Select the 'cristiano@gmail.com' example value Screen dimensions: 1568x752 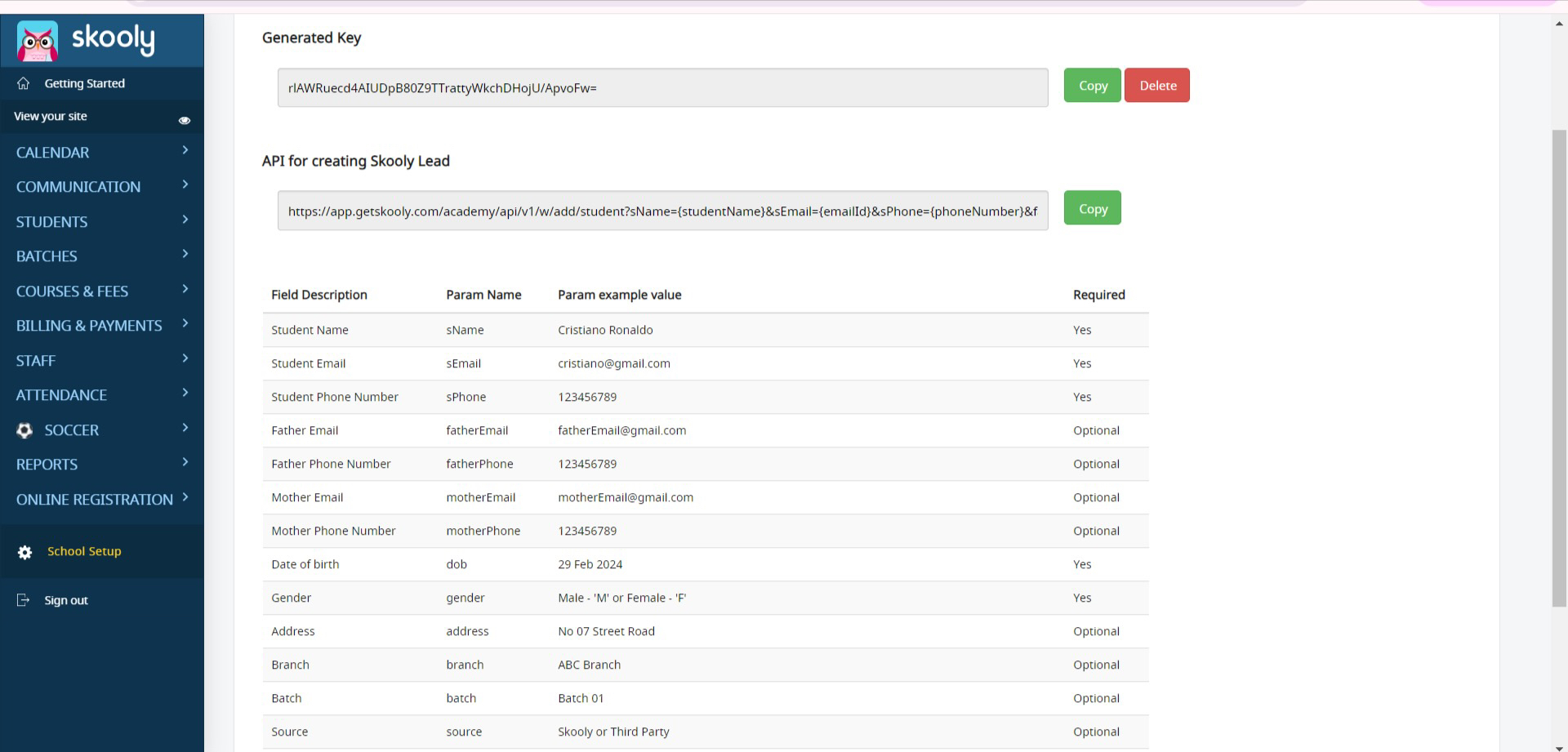(614, 363)
